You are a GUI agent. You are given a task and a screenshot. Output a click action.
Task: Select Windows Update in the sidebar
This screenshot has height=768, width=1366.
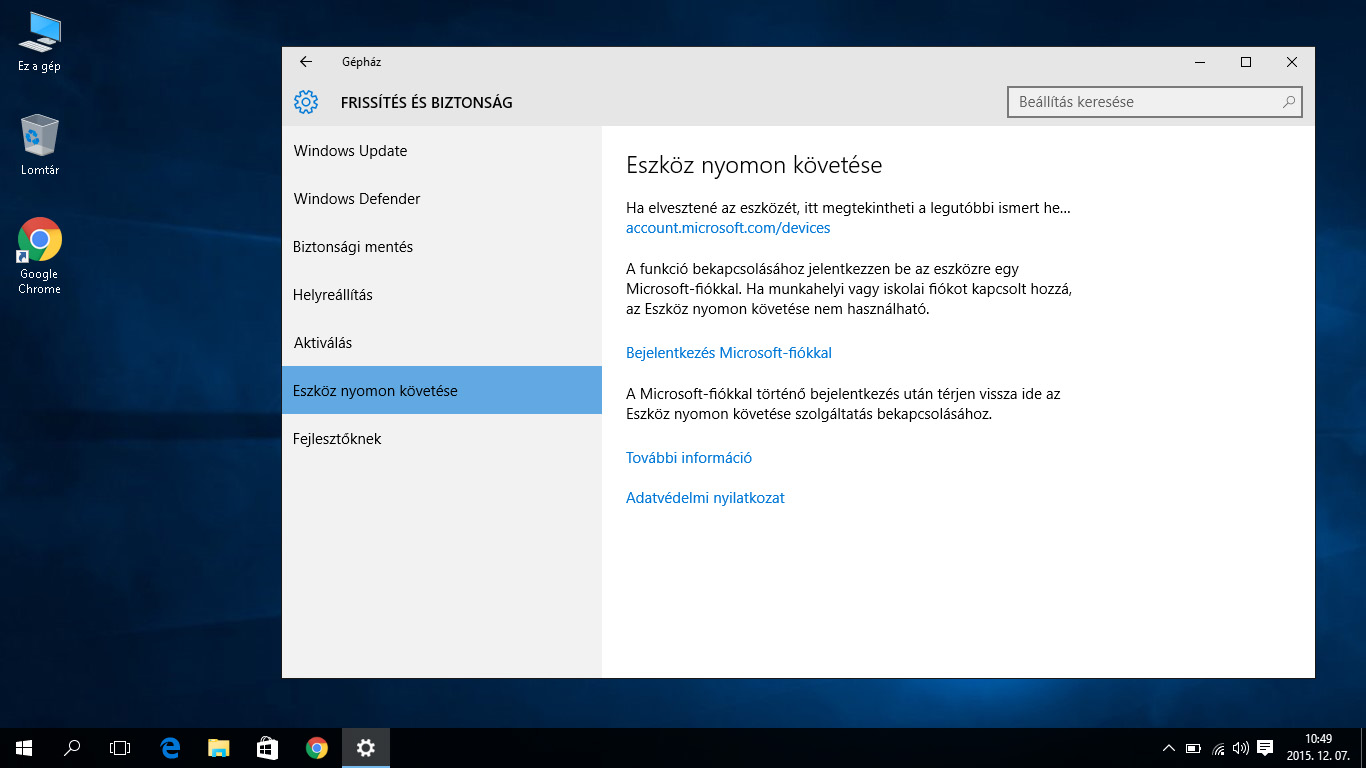tap(350, 151)
